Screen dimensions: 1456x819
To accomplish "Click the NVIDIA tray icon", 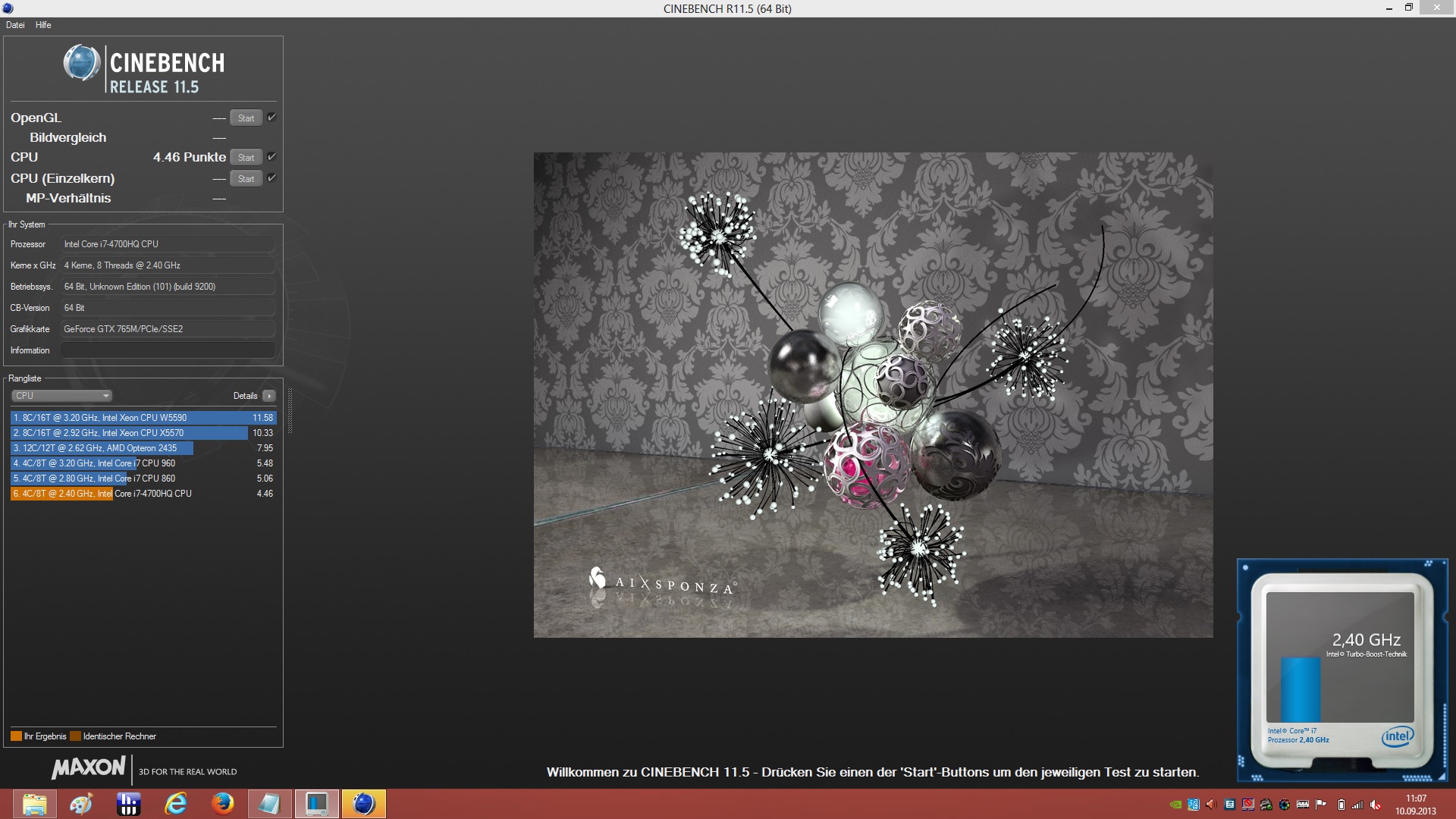I will pos(1175,805).
